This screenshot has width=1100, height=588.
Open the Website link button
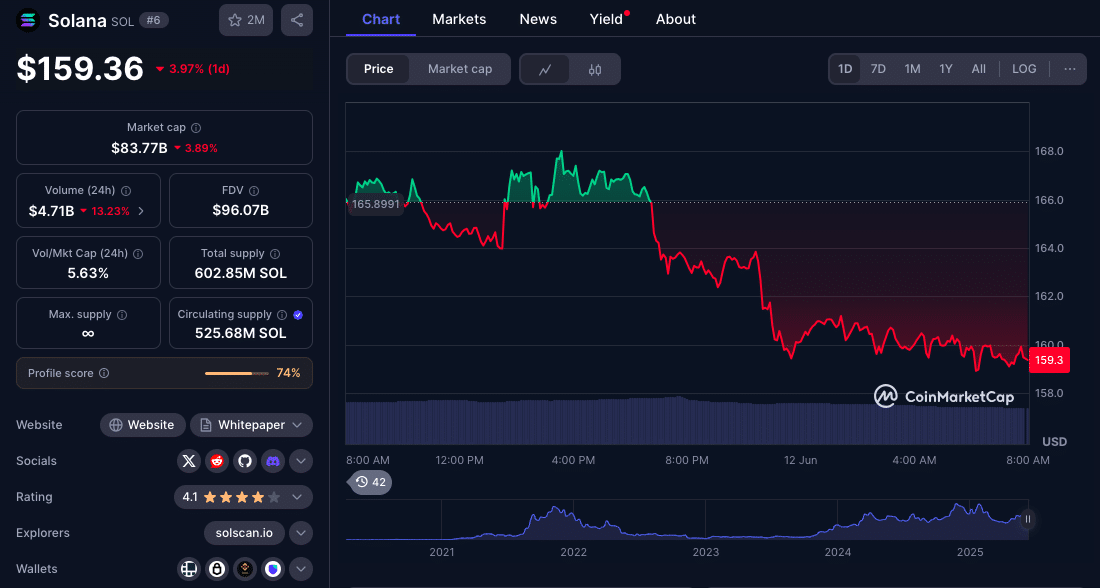142,425
